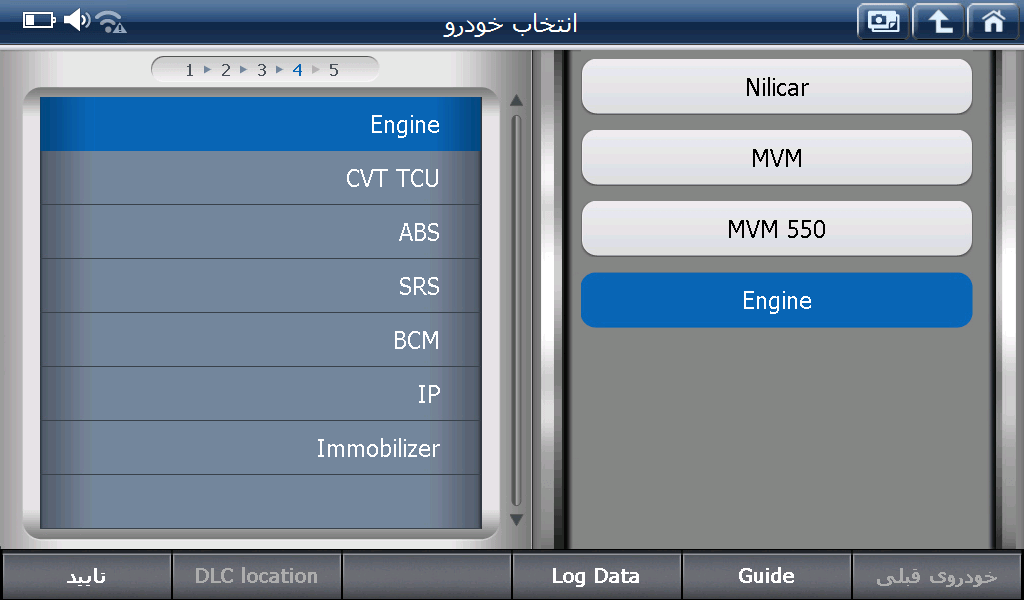
Task: Click the speaker volume icon
Action: pos(76,20)
